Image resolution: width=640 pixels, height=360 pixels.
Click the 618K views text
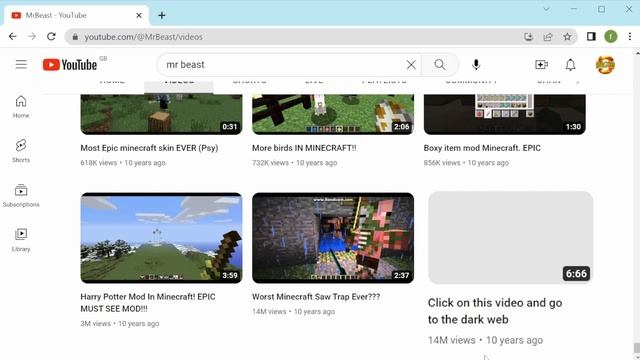[x=99, y=162]
